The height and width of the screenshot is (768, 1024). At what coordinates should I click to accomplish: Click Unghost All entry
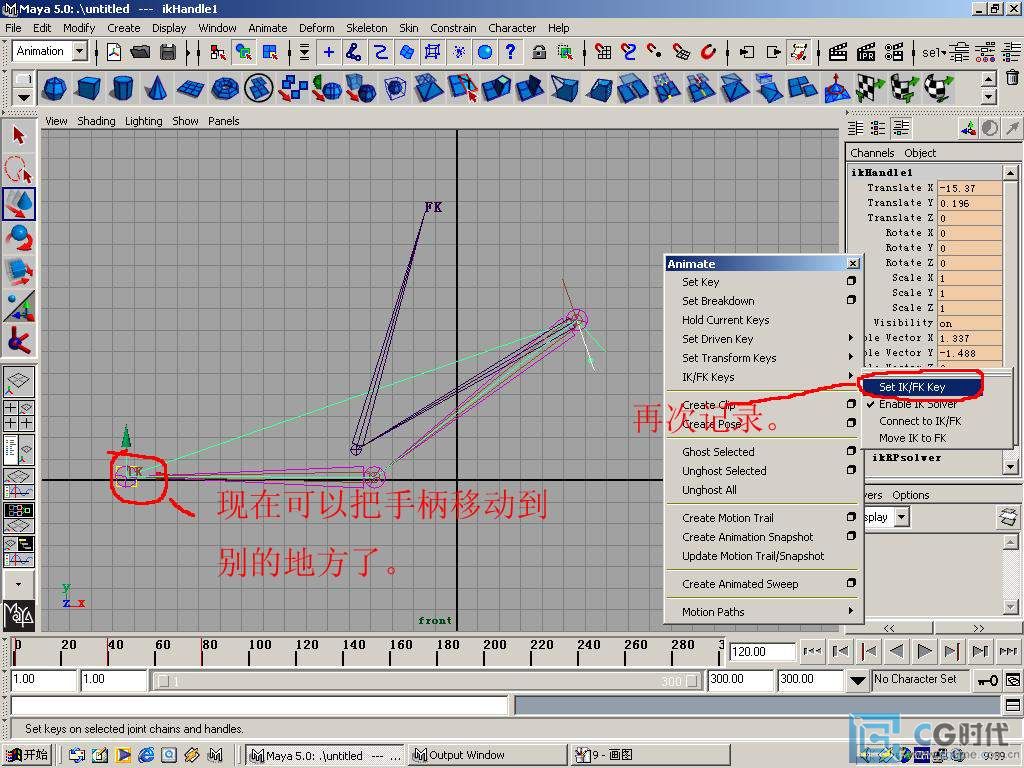click(x=709, y=490)
